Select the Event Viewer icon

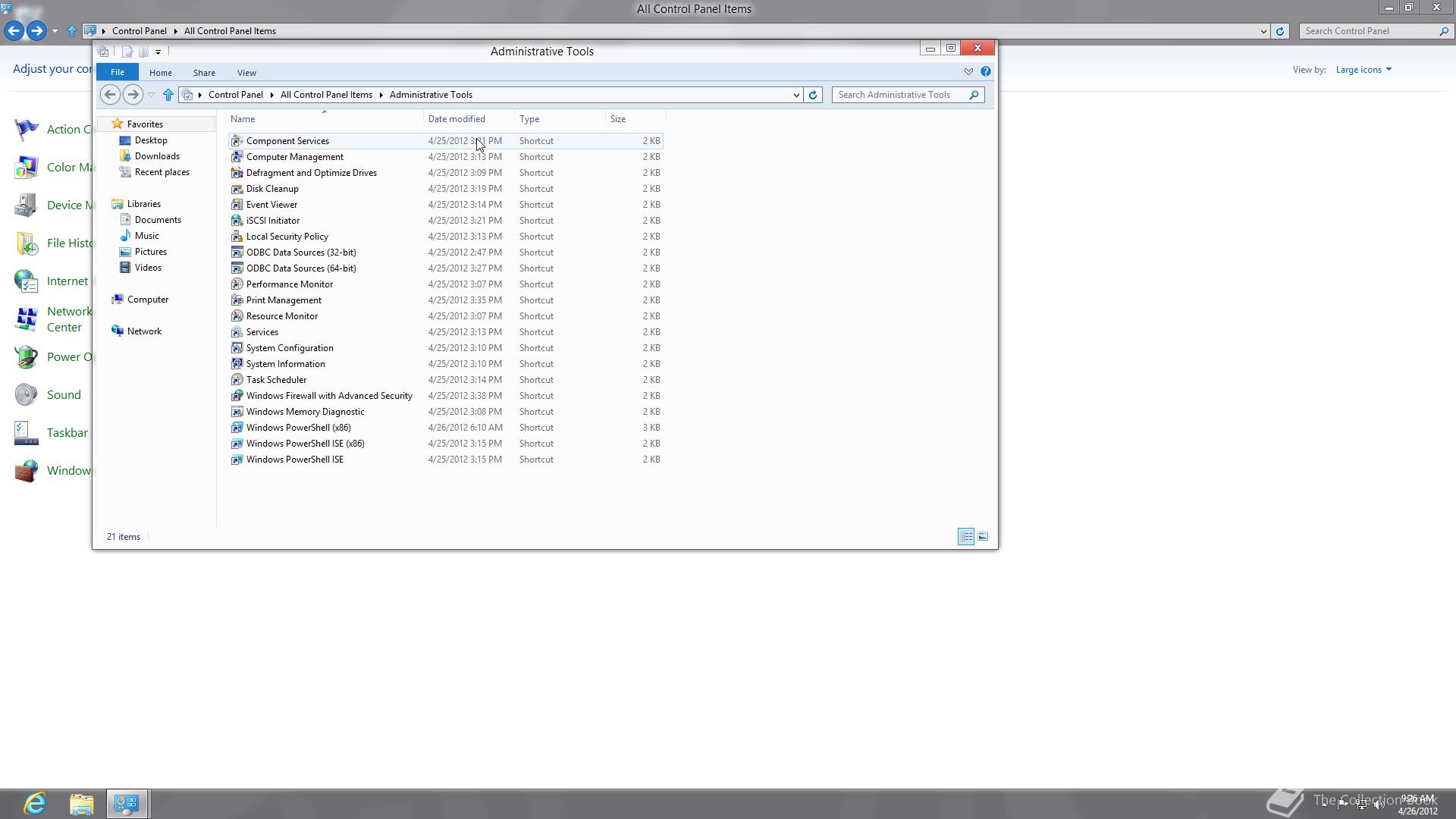pyautogui.click(x=237, y=205)
